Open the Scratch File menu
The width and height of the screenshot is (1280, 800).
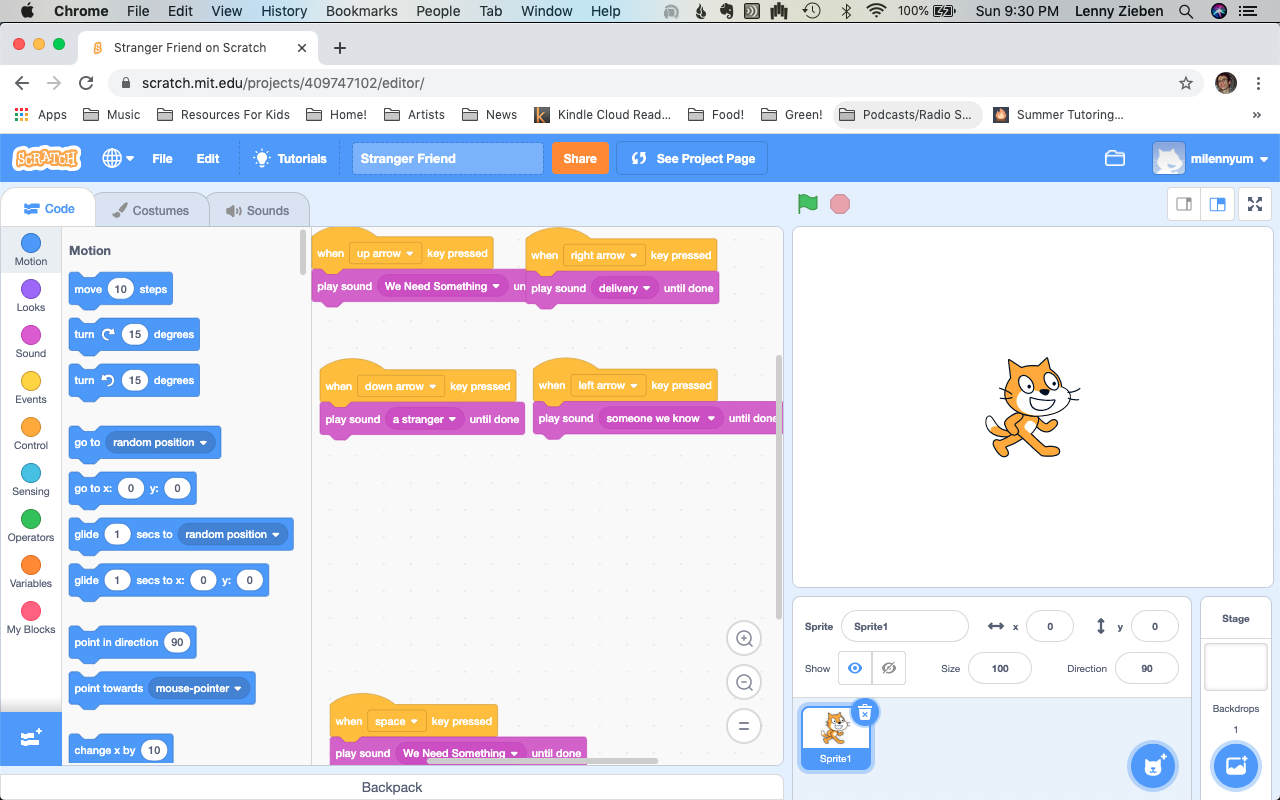tap(162, 158)
